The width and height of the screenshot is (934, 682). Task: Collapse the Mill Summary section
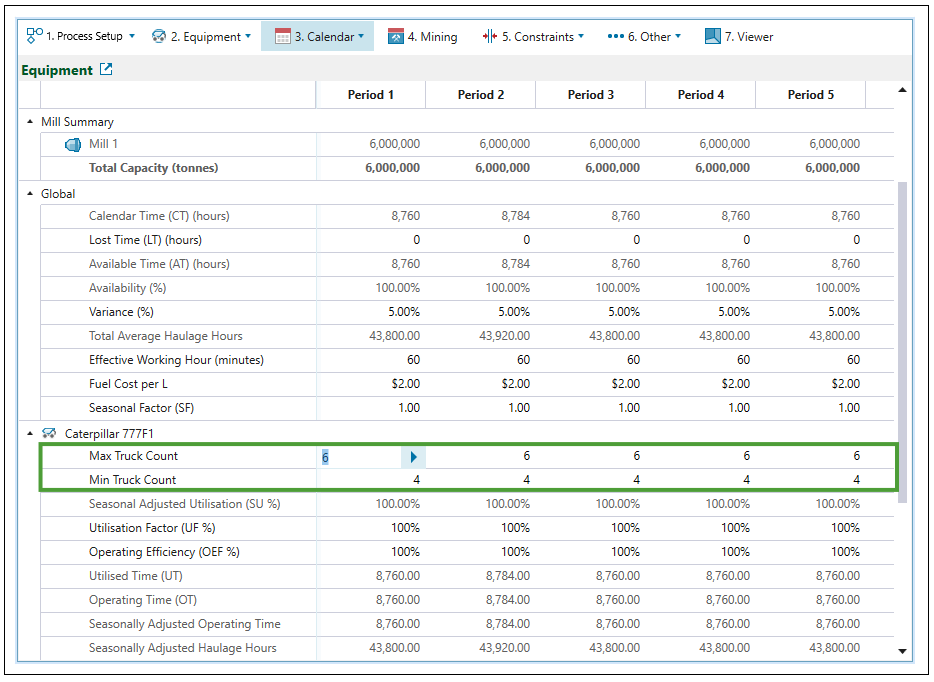(x=30, y=122)
